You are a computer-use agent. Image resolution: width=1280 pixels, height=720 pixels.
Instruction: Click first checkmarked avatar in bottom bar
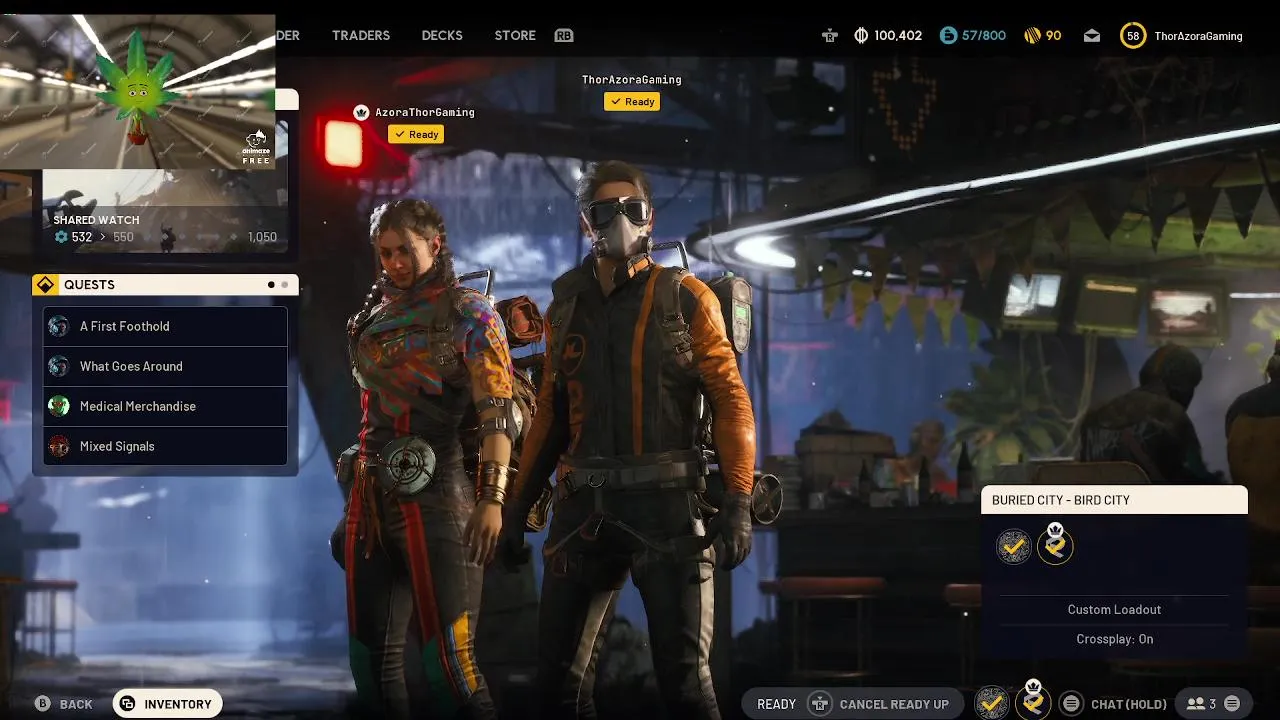click(x=992, y=704)
